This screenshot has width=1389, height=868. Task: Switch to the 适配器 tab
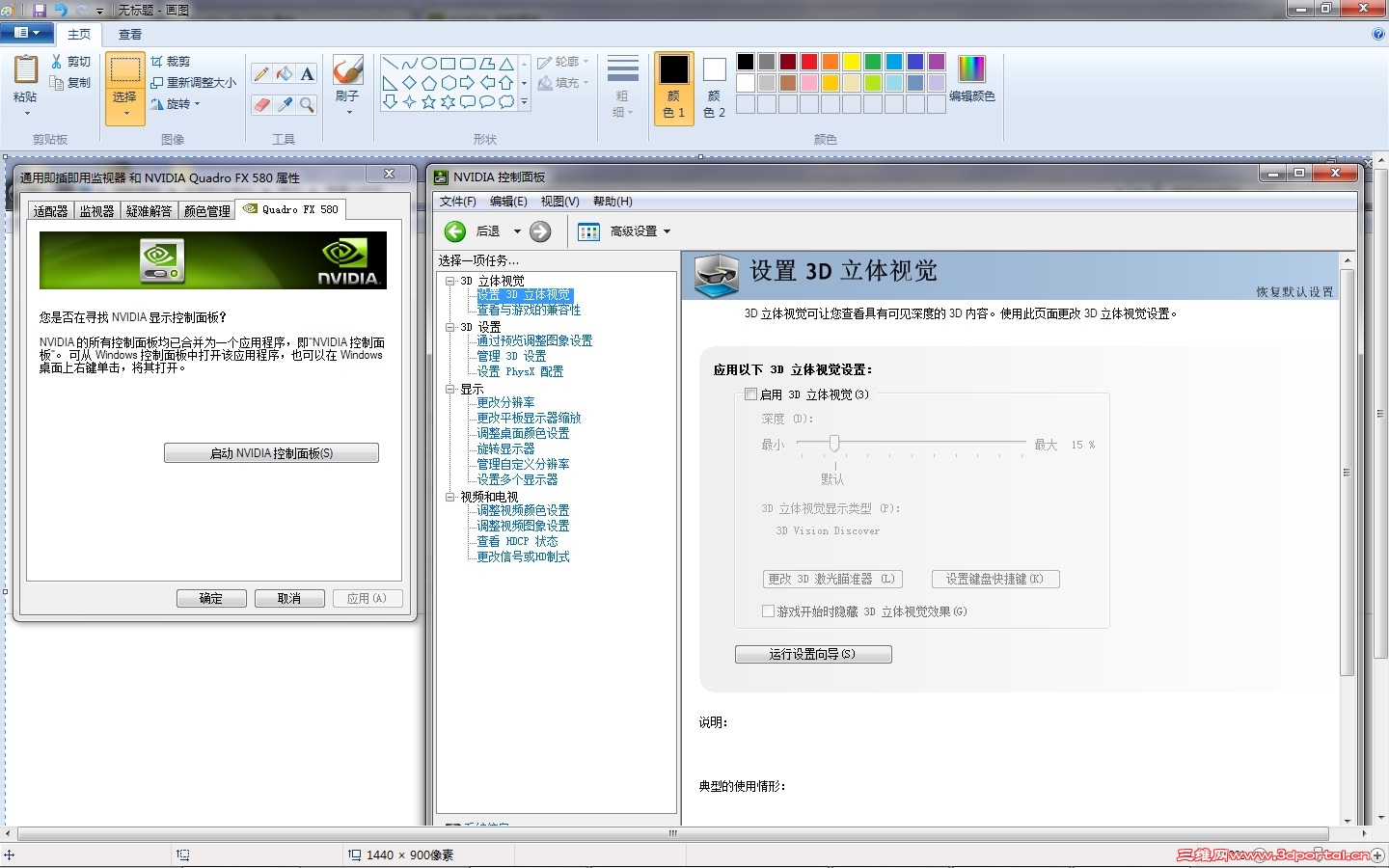tap(51, 211)
